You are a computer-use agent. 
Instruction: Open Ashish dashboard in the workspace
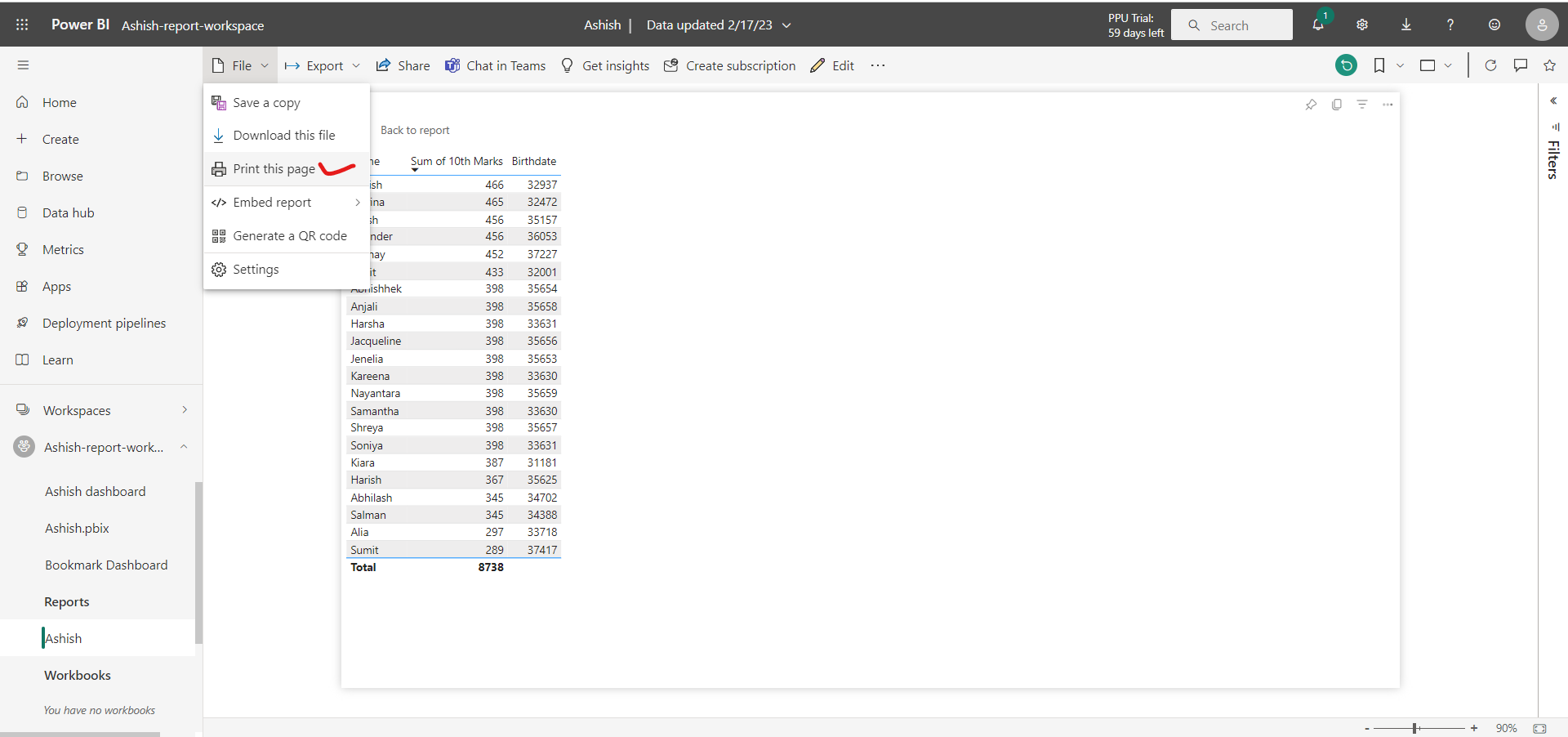[x=96, y=491]
